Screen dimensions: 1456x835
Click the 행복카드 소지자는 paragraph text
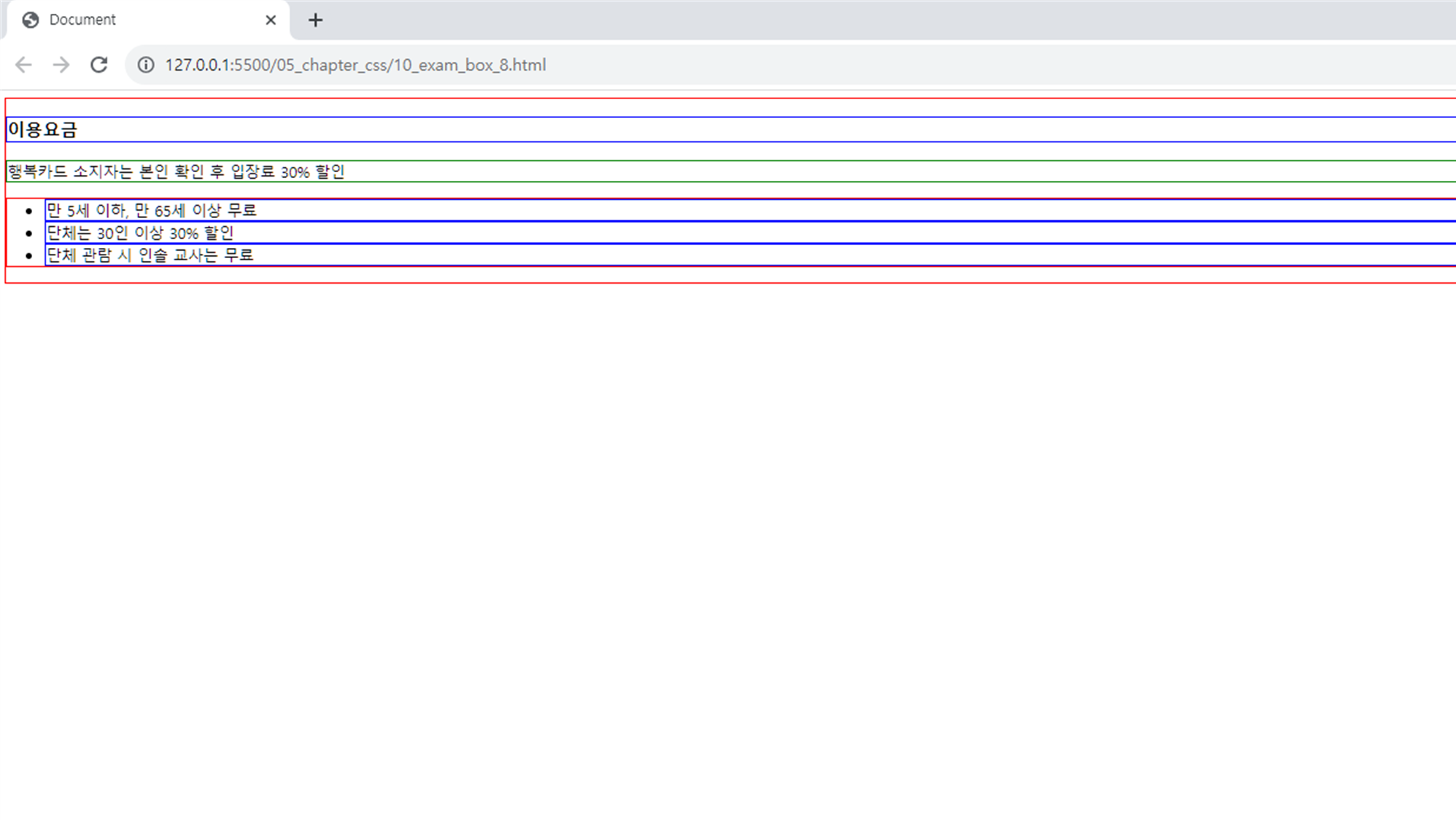(176, 172)
